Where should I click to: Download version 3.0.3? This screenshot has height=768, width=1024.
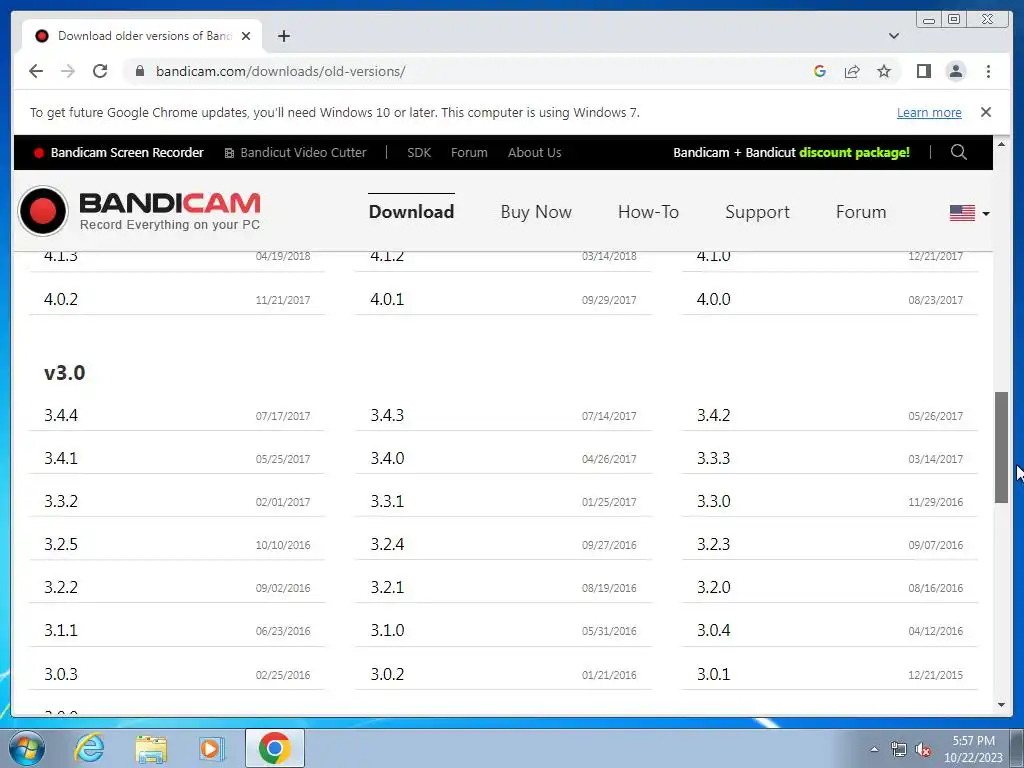point(176,674)
